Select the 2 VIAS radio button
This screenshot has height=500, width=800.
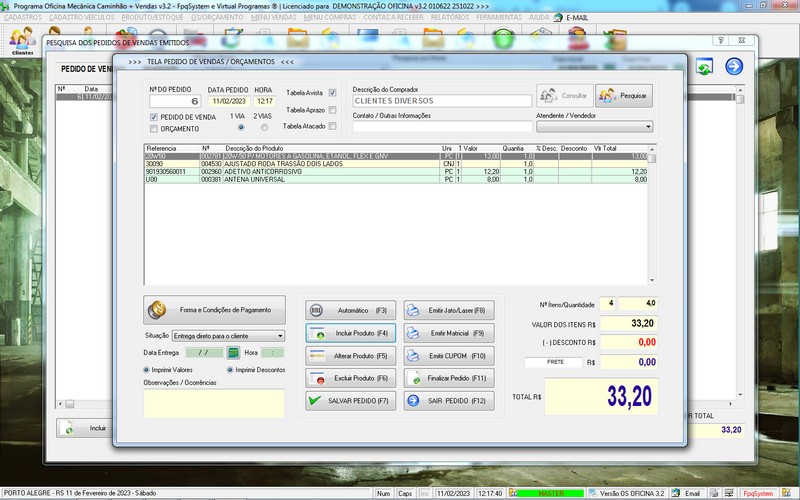pyautogui.click(x=264, y=127)
